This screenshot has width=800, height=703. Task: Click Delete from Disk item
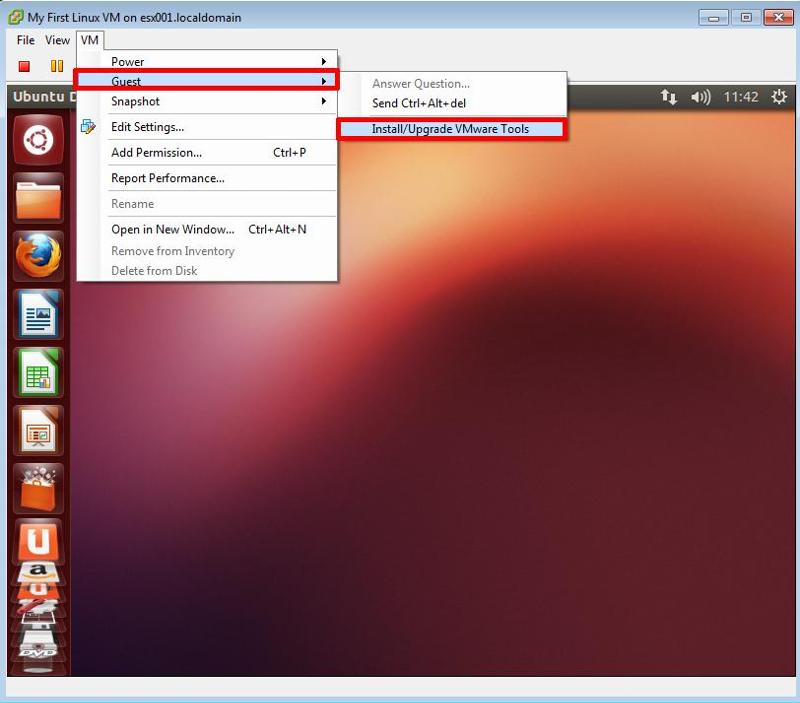(x=207, y=270)
